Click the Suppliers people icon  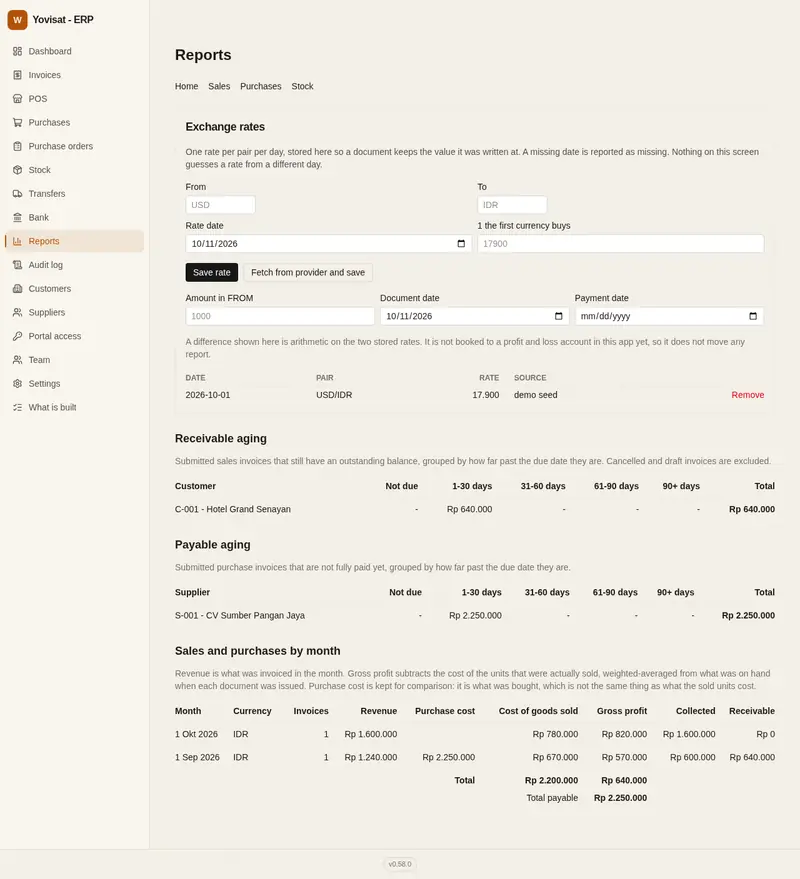click(17, 312)
